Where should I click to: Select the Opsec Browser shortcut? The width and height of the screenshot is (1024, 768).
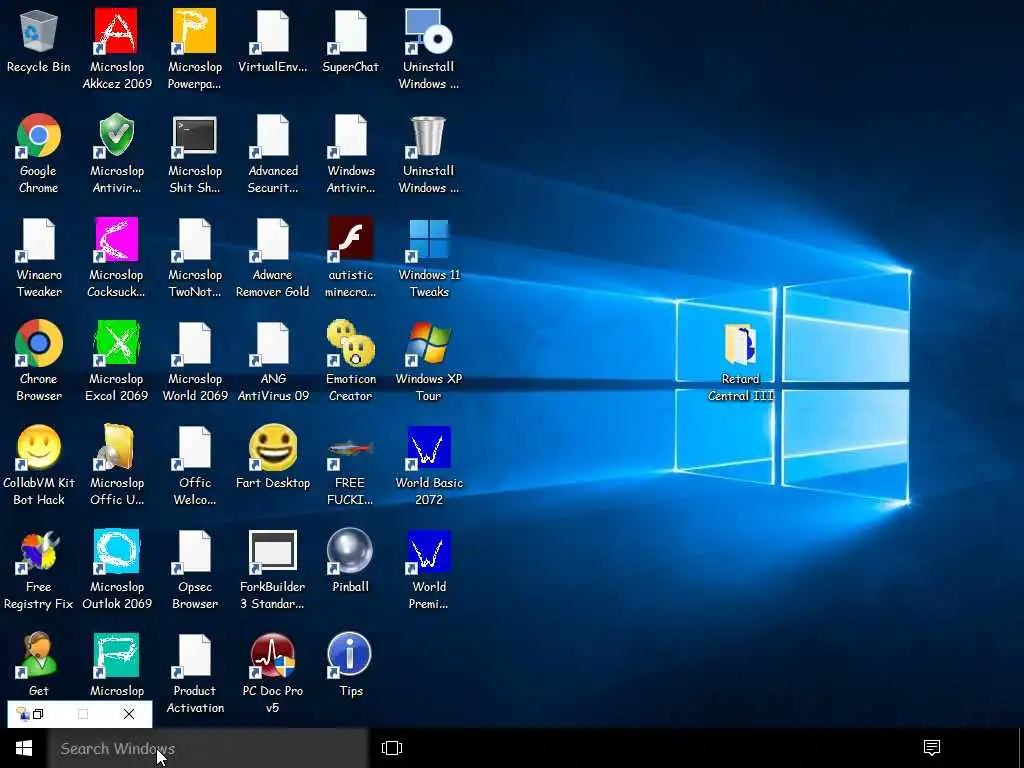click(x=195, y=569)
